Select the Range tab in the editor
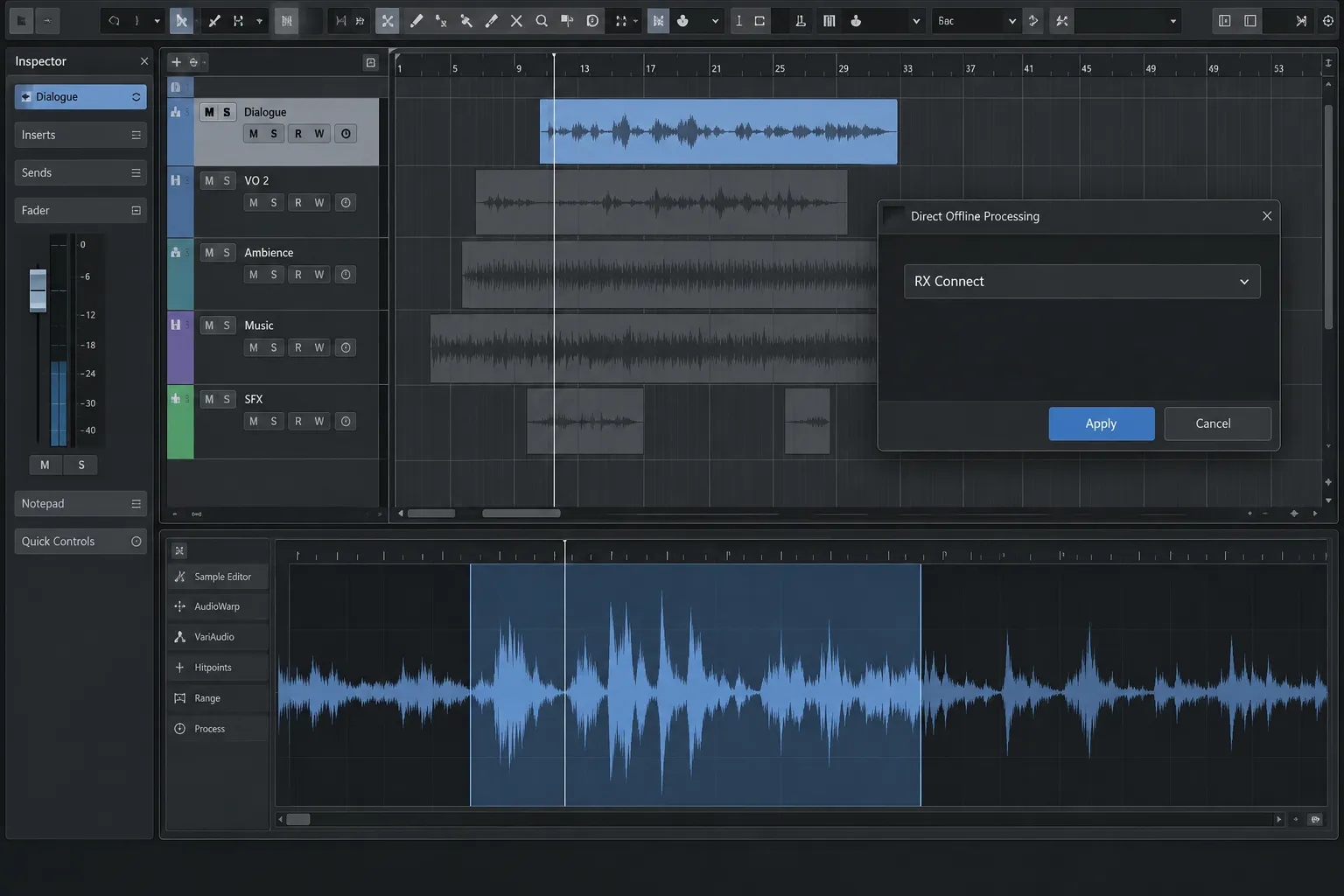 (x=217, y=698)
